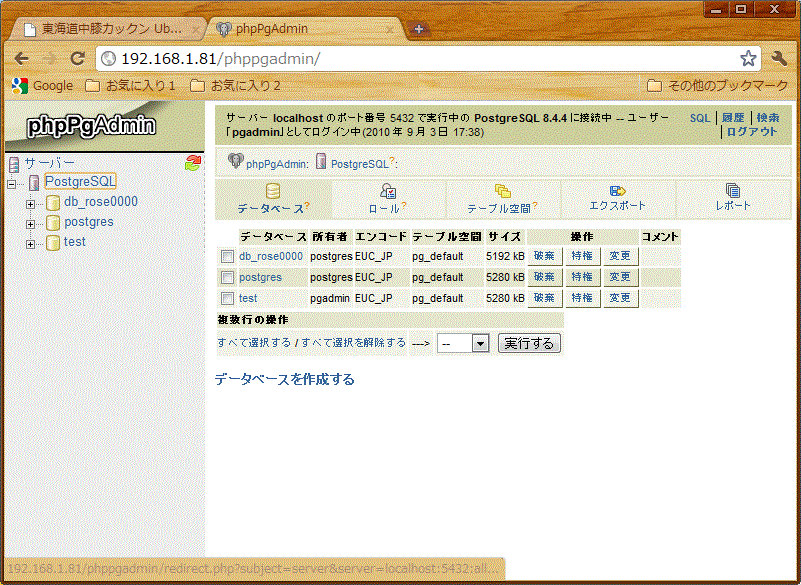Click the site info globe in address bar

click(x=108, y=59)
